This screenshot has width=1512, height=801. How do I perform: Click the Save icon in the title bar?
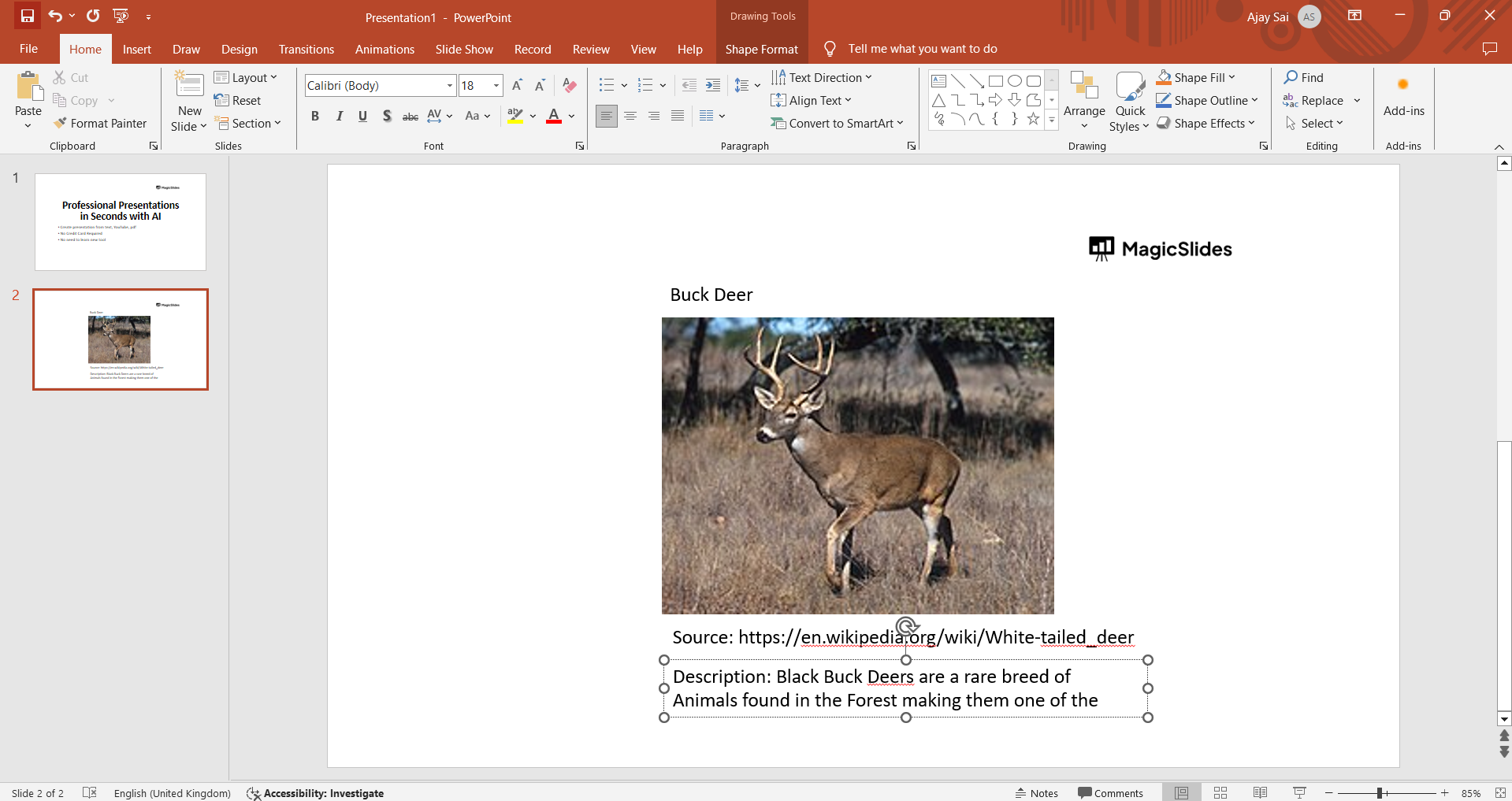tap(27, 16)
